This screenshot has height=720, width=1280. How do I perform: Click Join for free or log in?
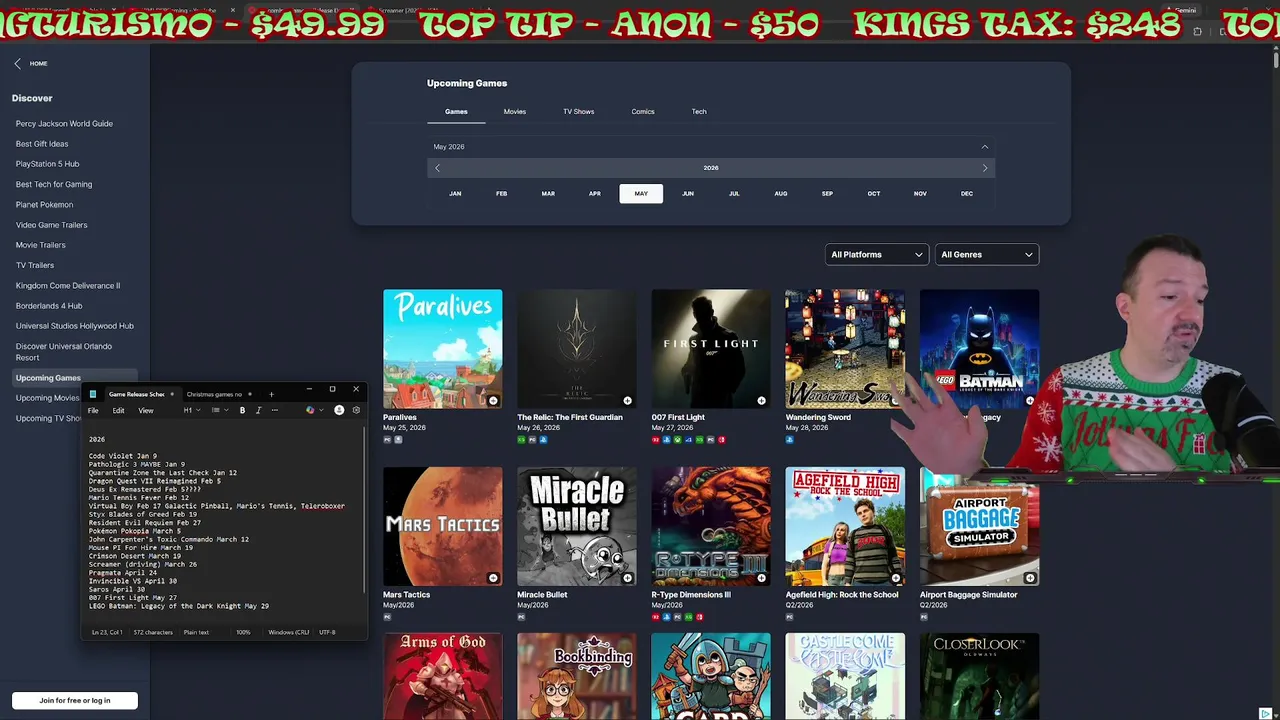pos(75,700)
